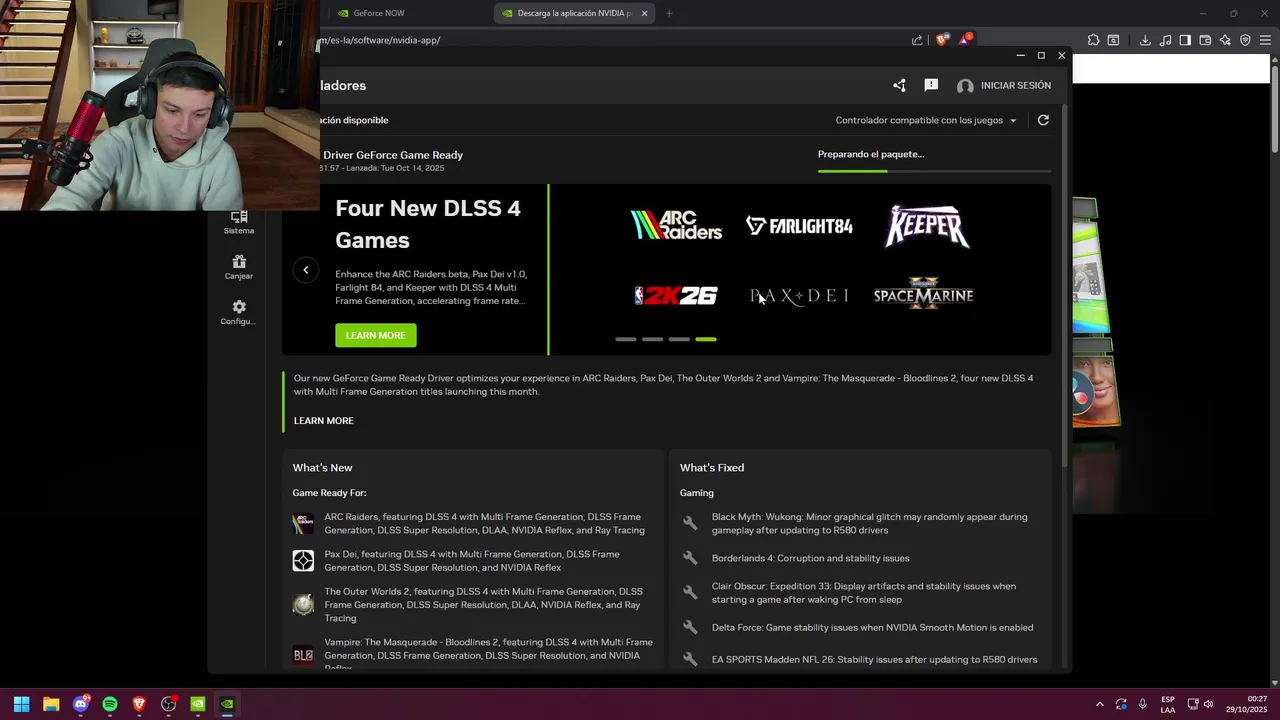Screen dimensions: 1280x720
Task: Click the wrench icon beside EA SPORTS Madden
Action: click(690, 660)
